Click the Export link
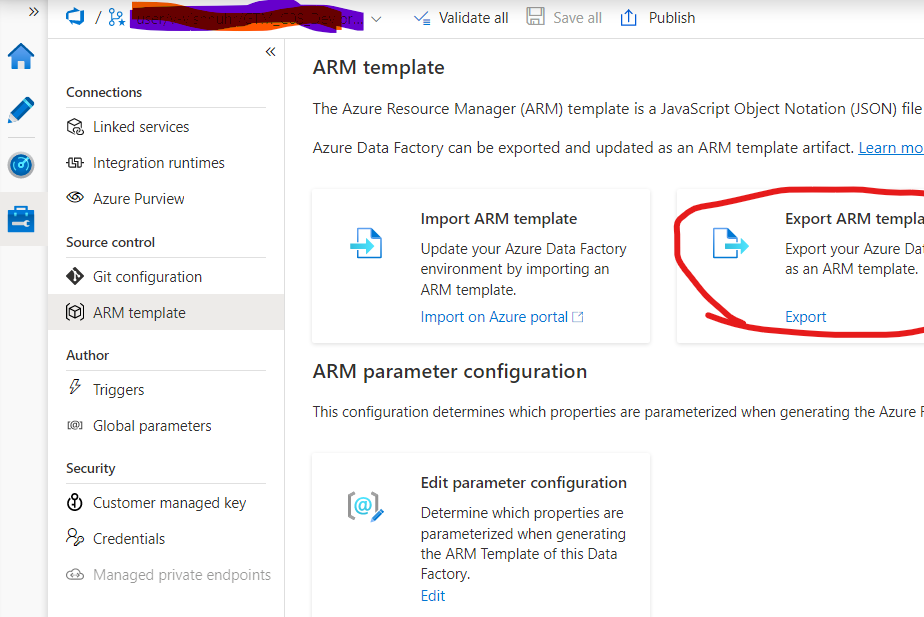Image resolution: width=924 pixels, height=617 pixels. pos(805,317)
